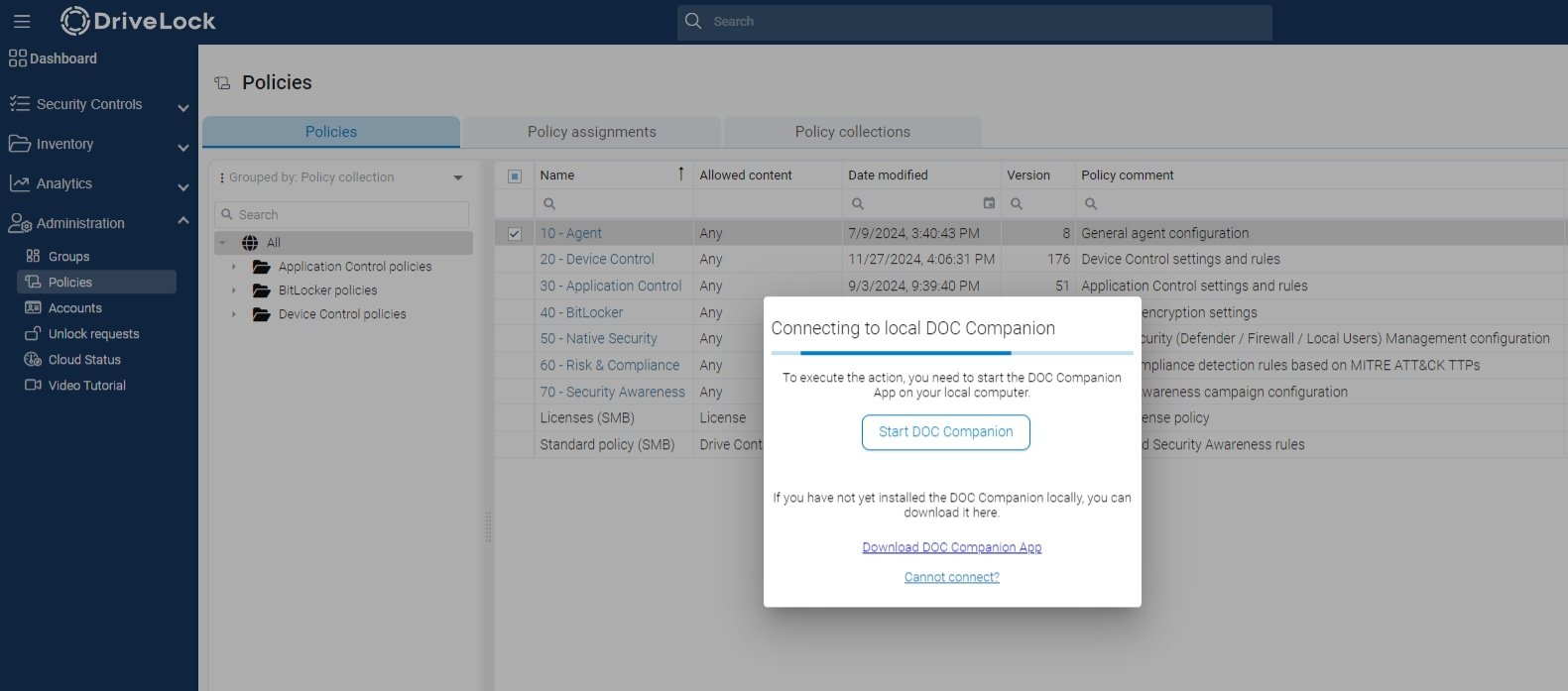1568x691 pixels.
Task: Open Unlock requests
Action: [x=94, y=334]
